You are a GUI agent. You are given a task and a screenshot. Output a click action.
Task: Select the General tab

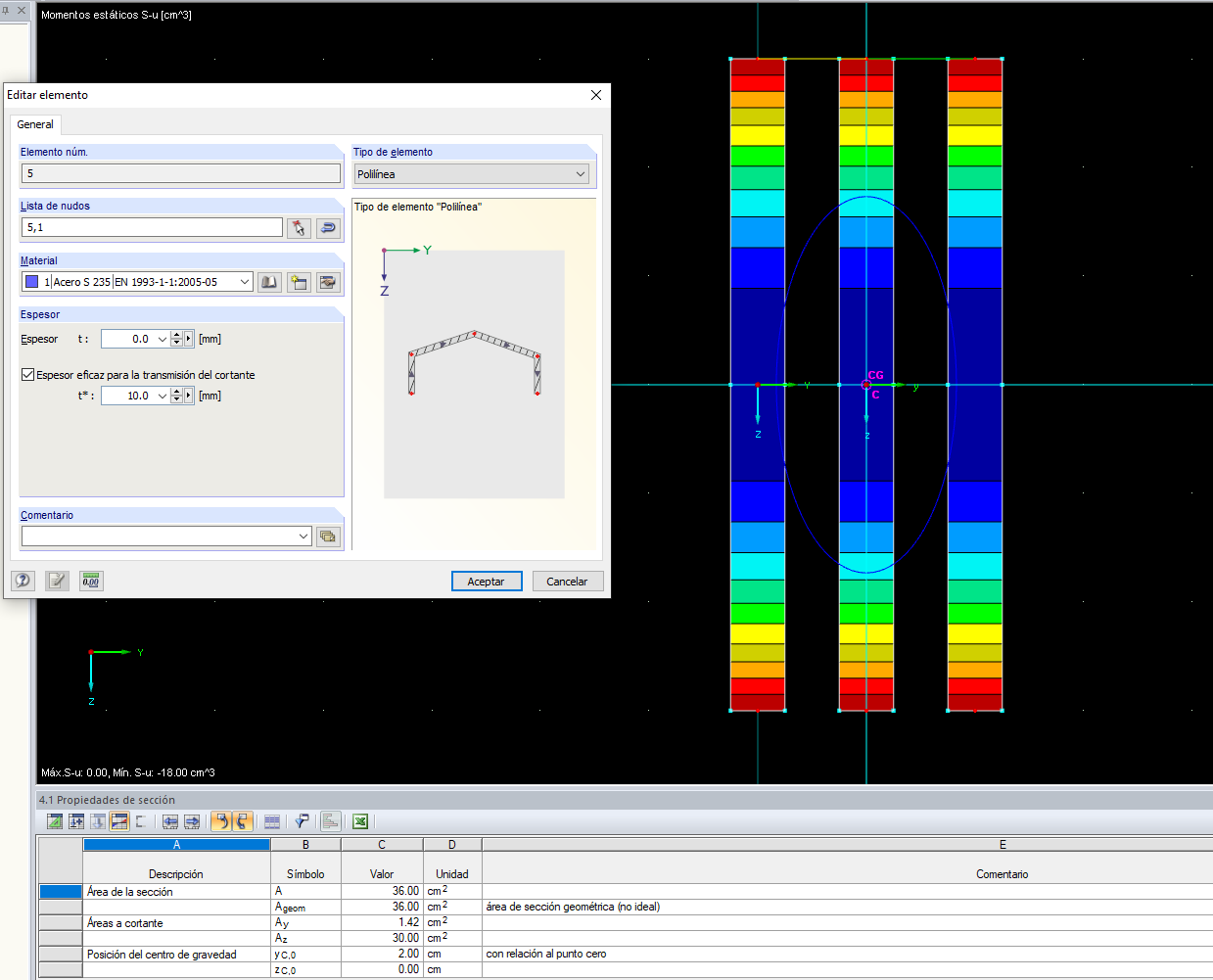click(x=35, y=124)
